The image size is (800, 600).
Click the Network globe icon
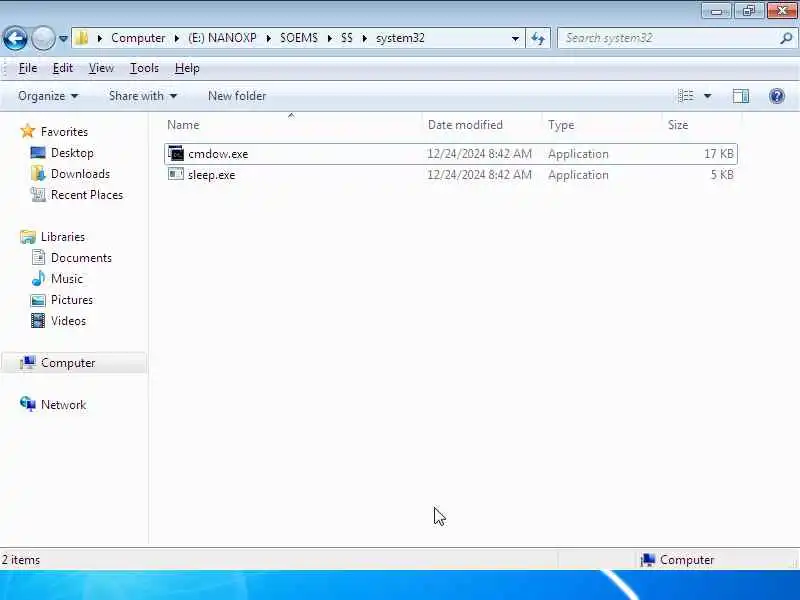tap(28, 404)
